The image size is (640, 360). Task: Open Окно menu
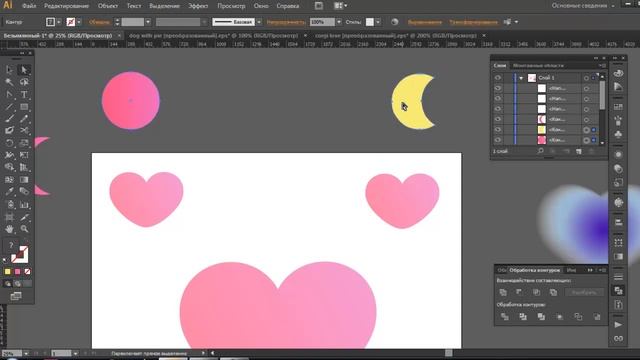point(261,6)
